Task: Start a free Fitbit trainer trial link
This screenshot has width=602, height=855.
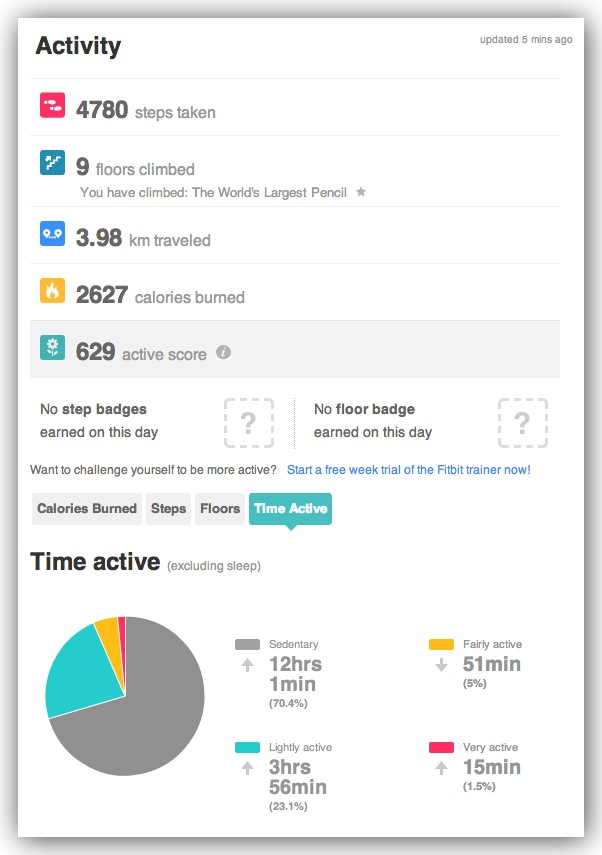Action: coord(408,469)
